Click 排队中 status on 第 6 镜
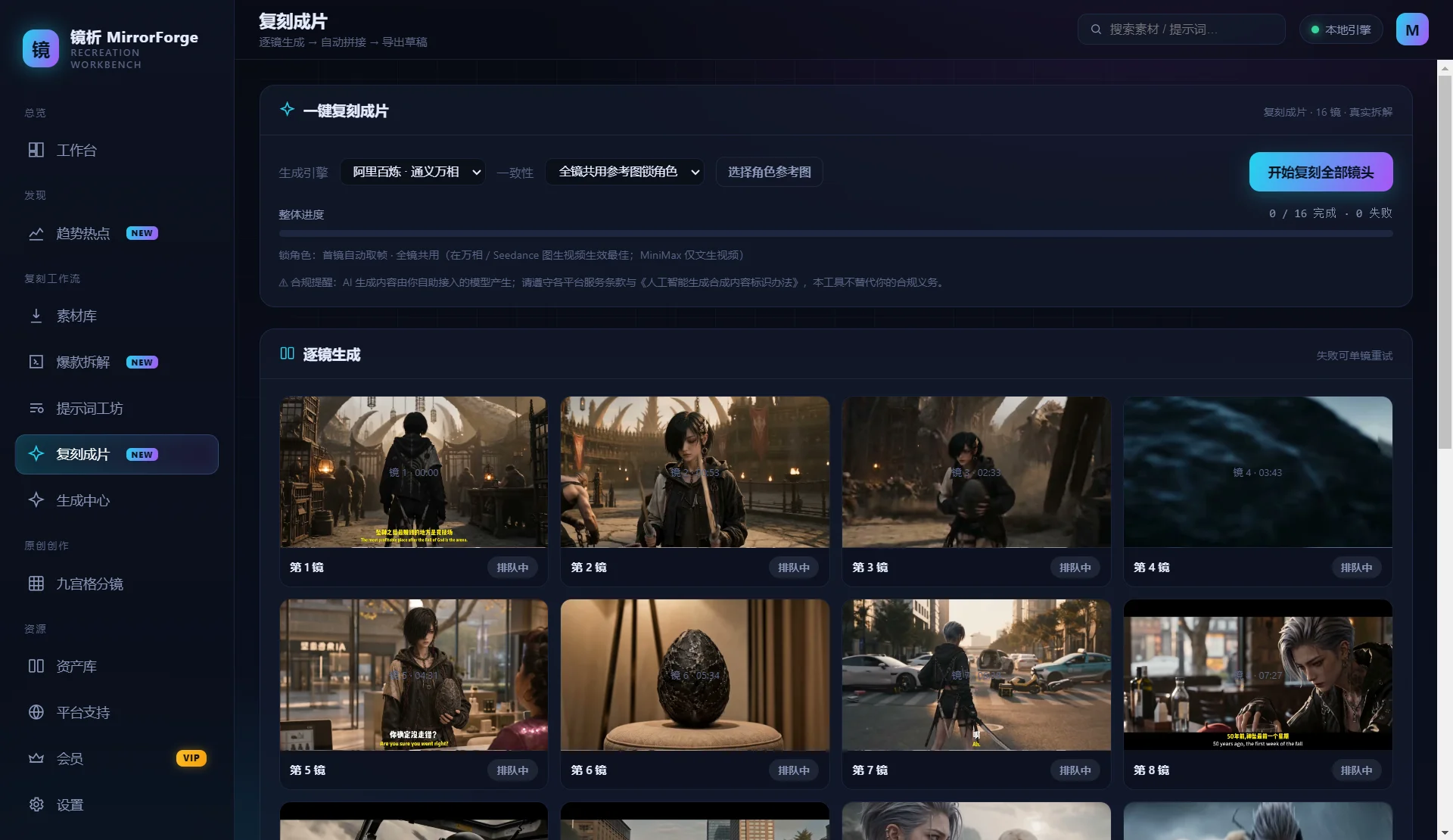 794,770
